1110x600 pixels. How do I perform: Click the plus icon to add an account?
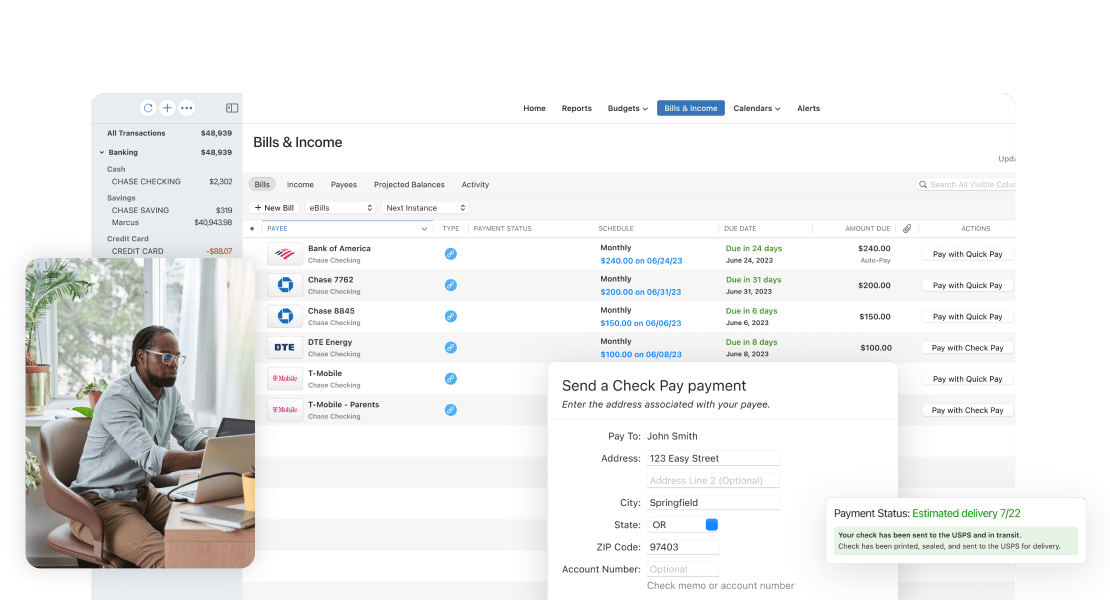tap(167, 107)
